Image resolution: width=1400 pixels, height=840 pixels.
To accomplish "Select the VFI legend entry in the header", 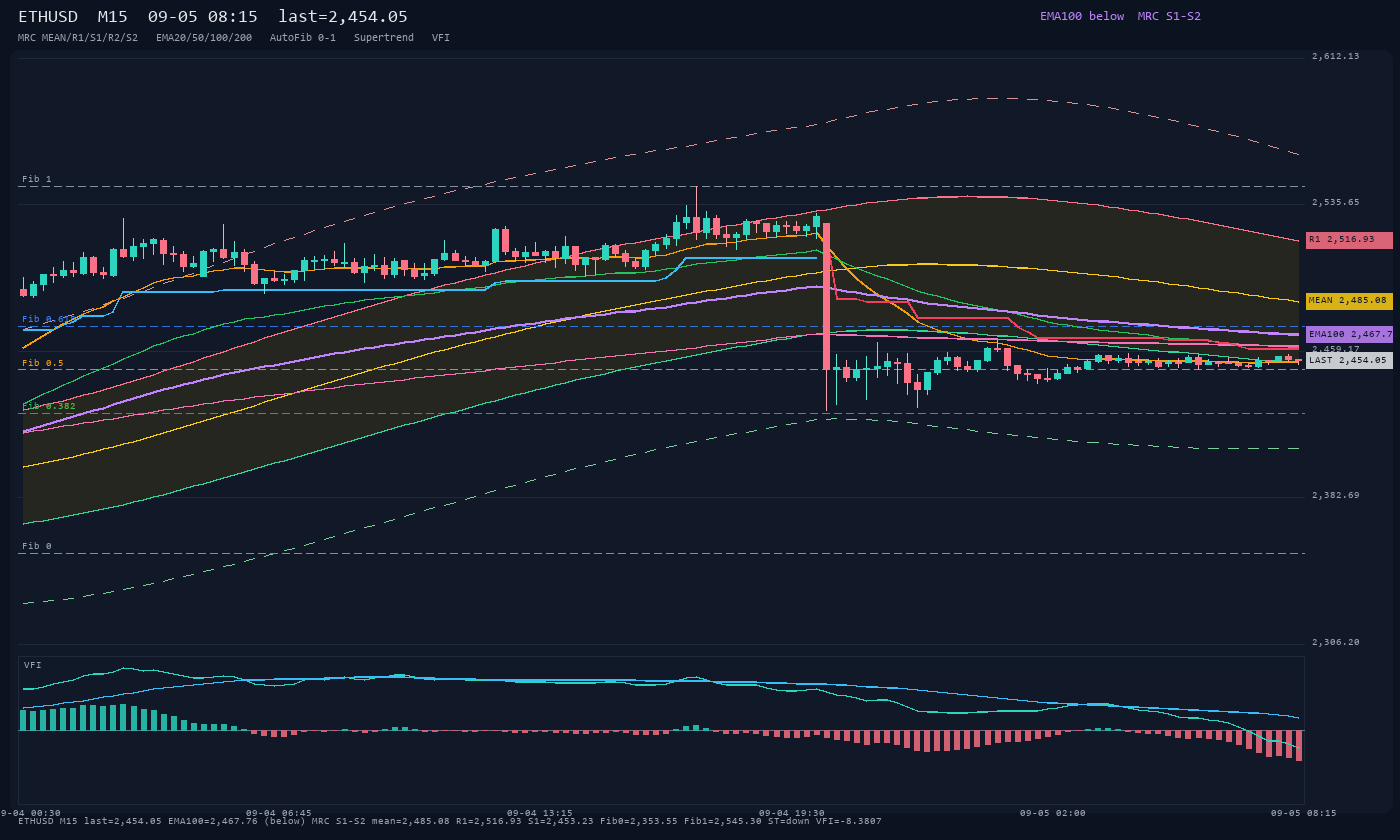I will click(441, 38).
